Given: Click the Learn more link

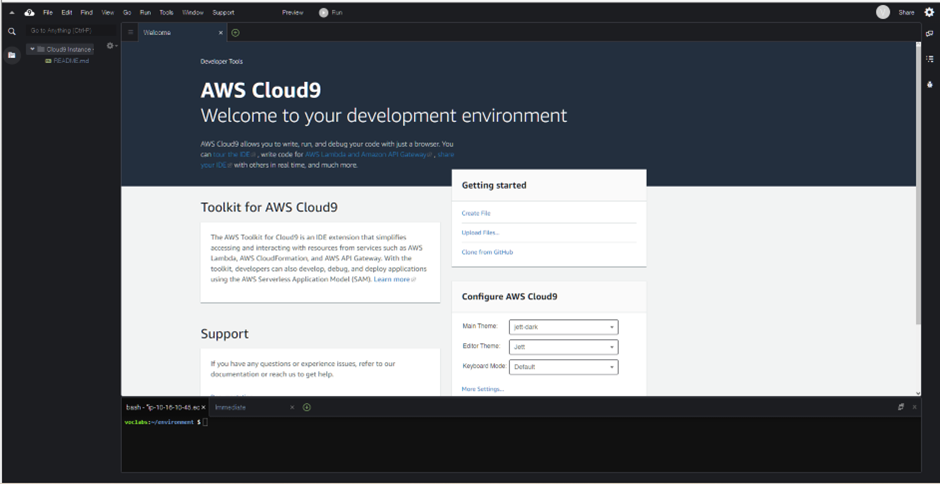Looking at the screenshot, I should pyautogui.click(x=394, y=279).
